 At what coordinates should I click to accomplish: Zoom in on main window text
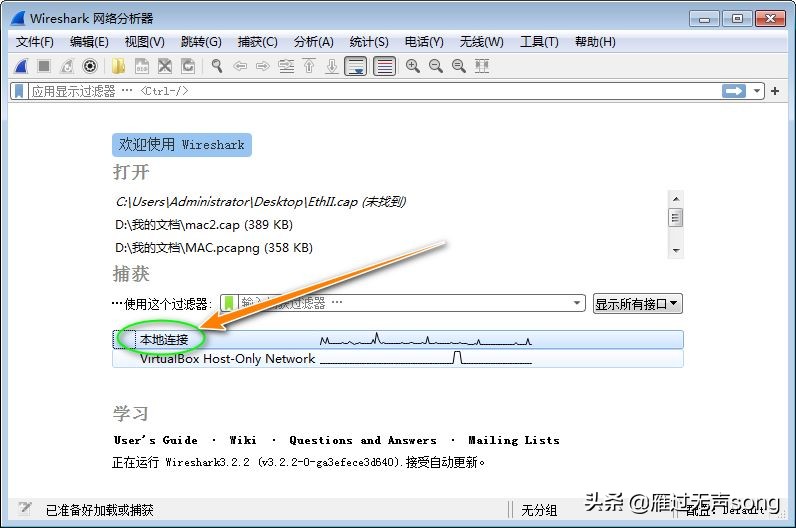[x=413, y=66]
